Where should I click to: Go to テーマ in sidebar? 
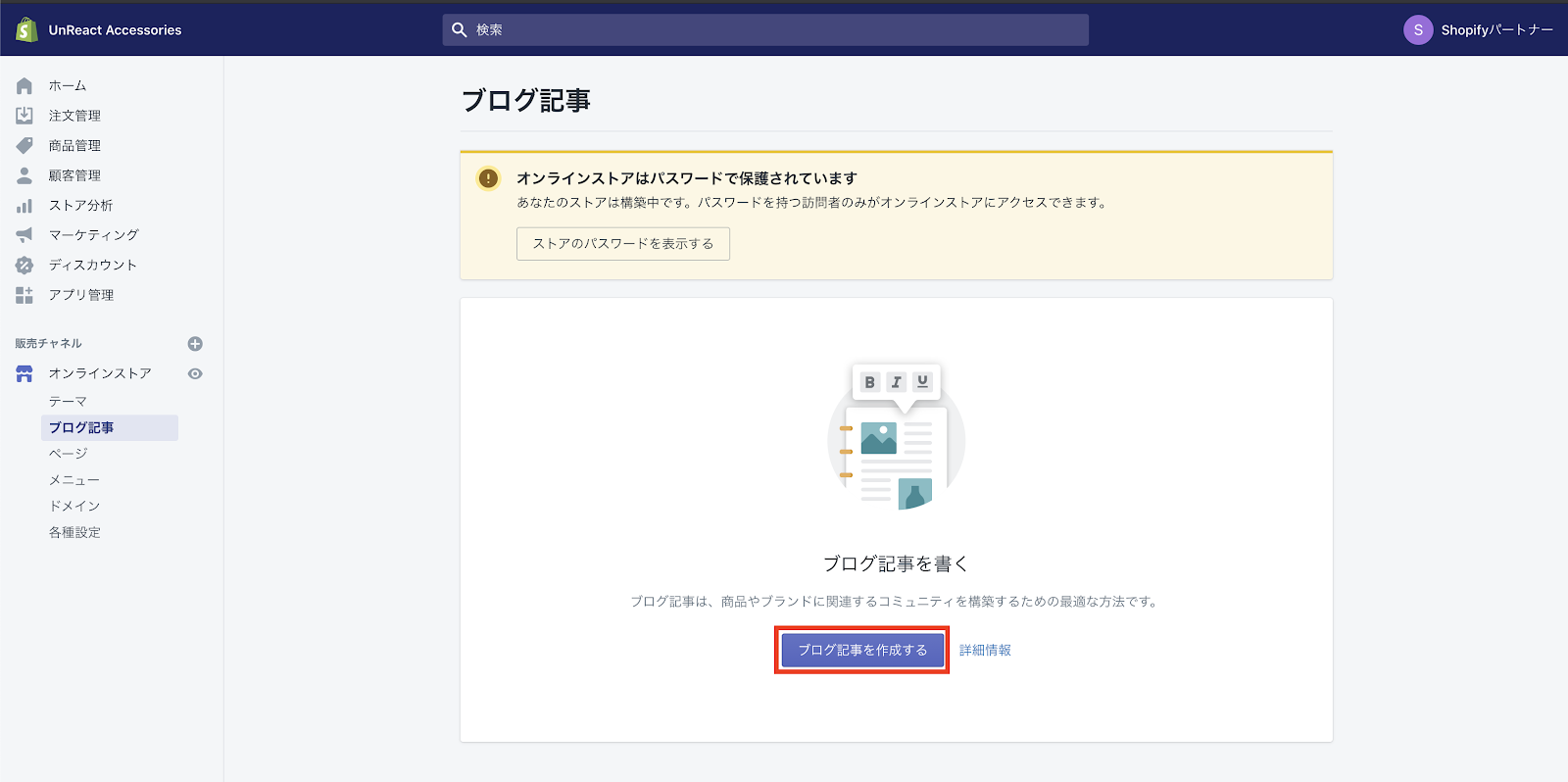pos(68,402)
